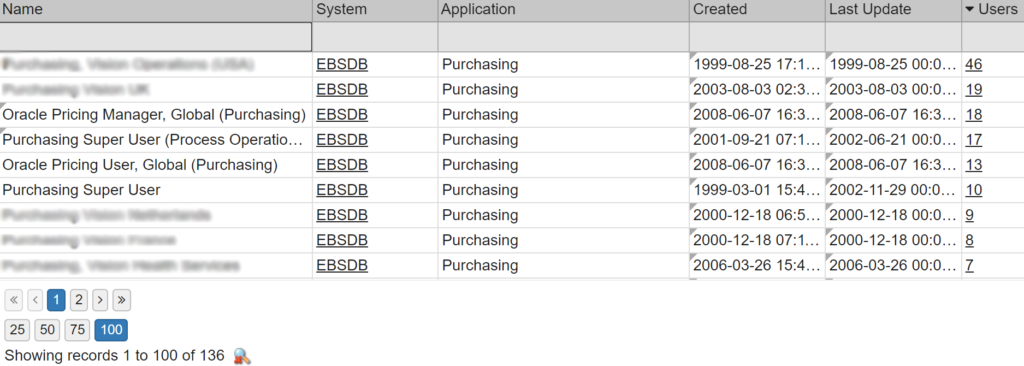This screenshot has width=1024, height=366.
Task: Open EBSDB link for Purchasing Super User row
Action: tap(342, 190)
